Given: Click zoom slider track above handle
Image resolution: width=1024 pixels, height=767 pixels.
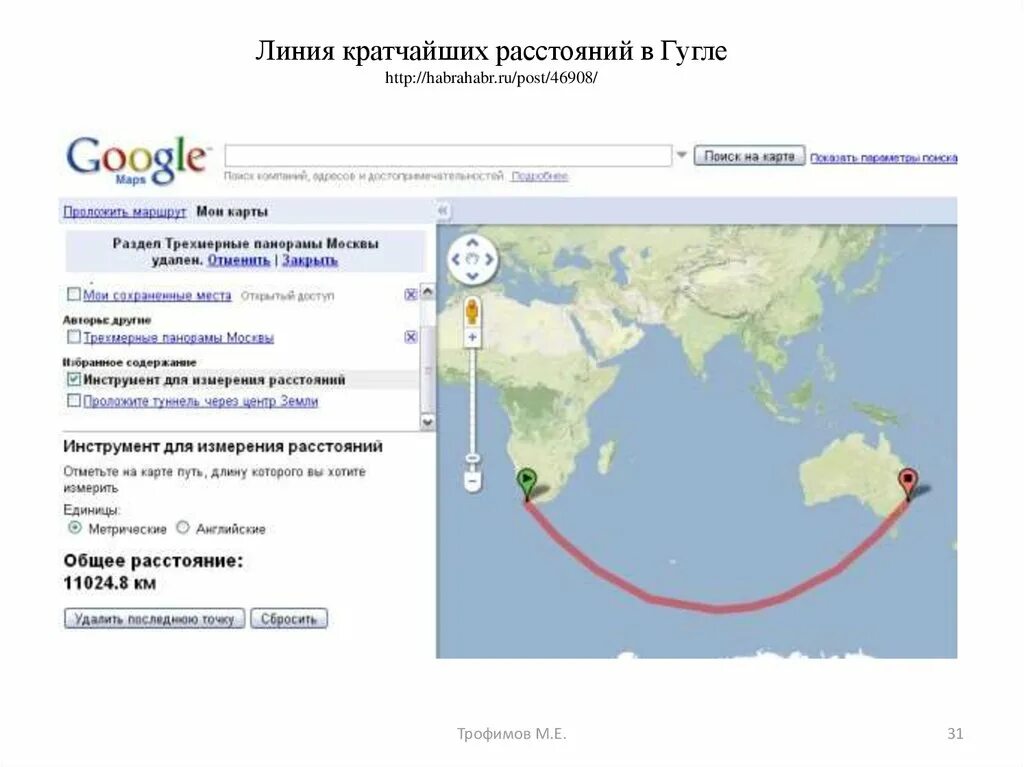Looking at the screenshot, I should [x=472, y=399].
